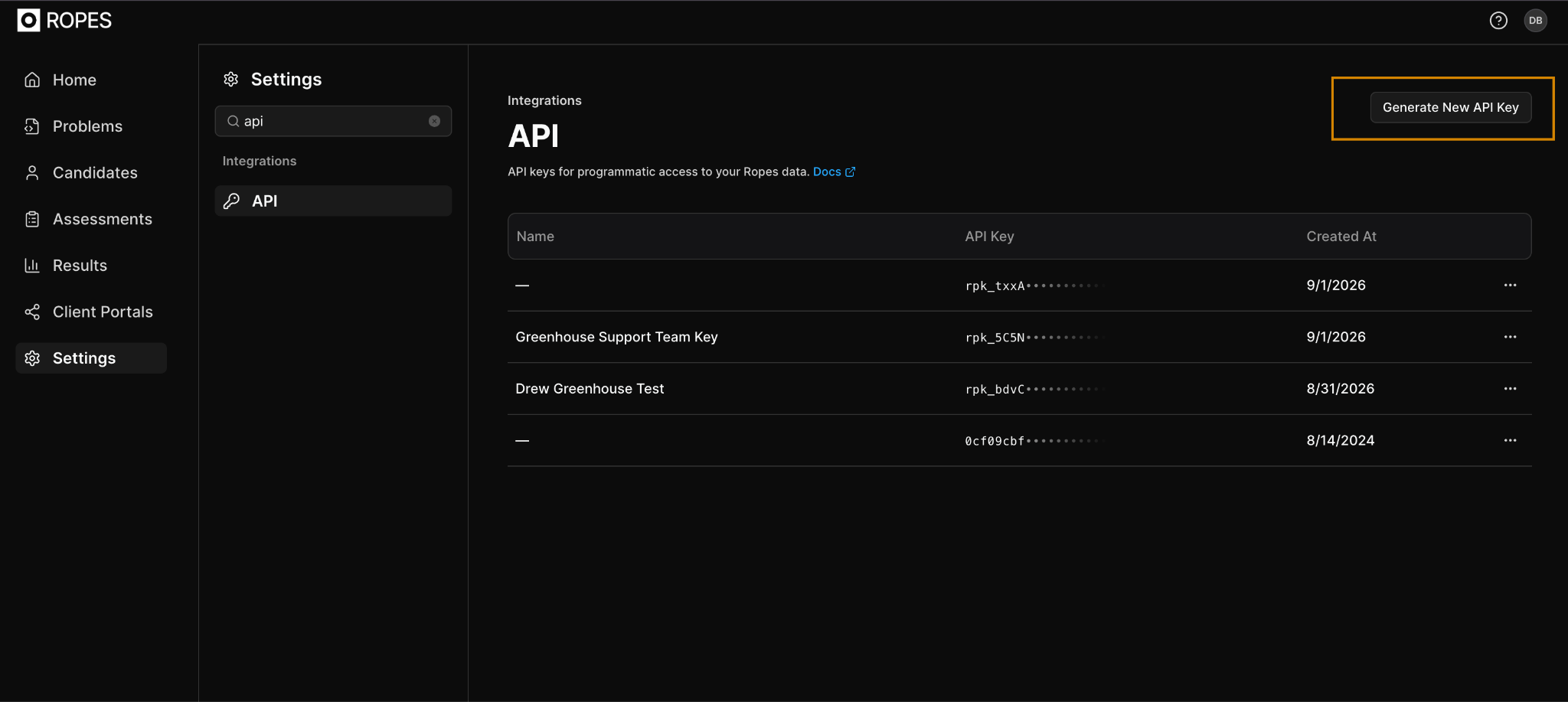The height and width of the screenshot is (702, 1568).
Task: Click the Home house icon
Action: 32,80
